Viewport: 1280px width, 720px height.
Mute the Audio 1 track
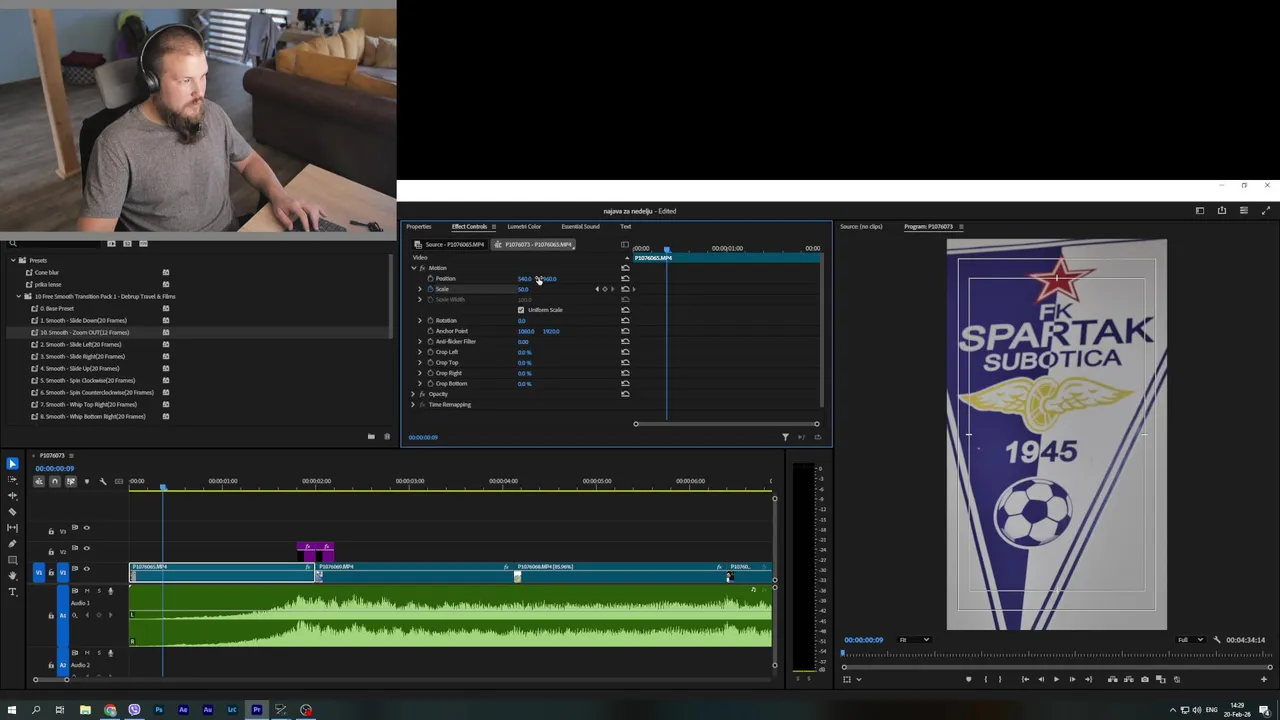88,591
